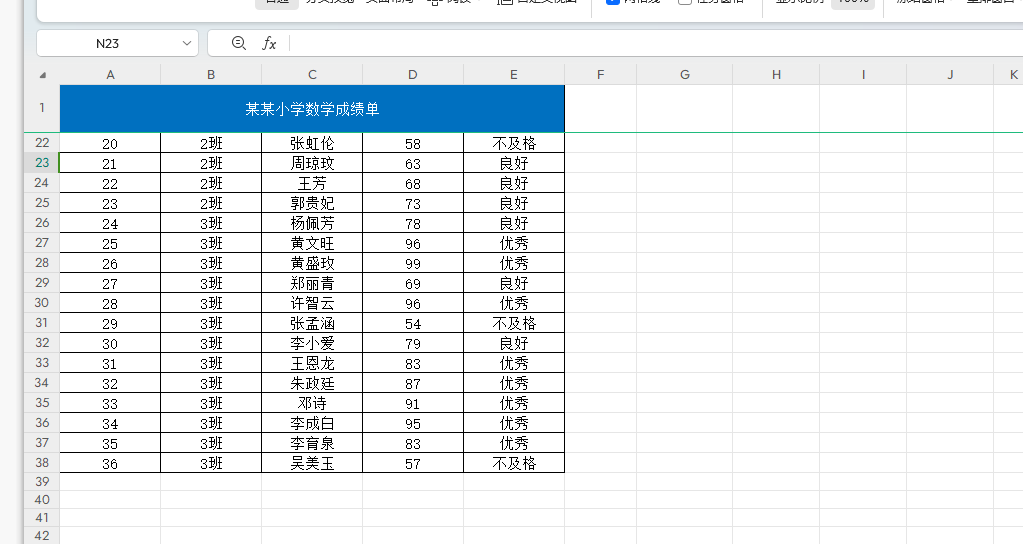This screenshot has width=1023, height=544.
Task: Click the score 54 for 张孟涵
Action: [413, 323]
